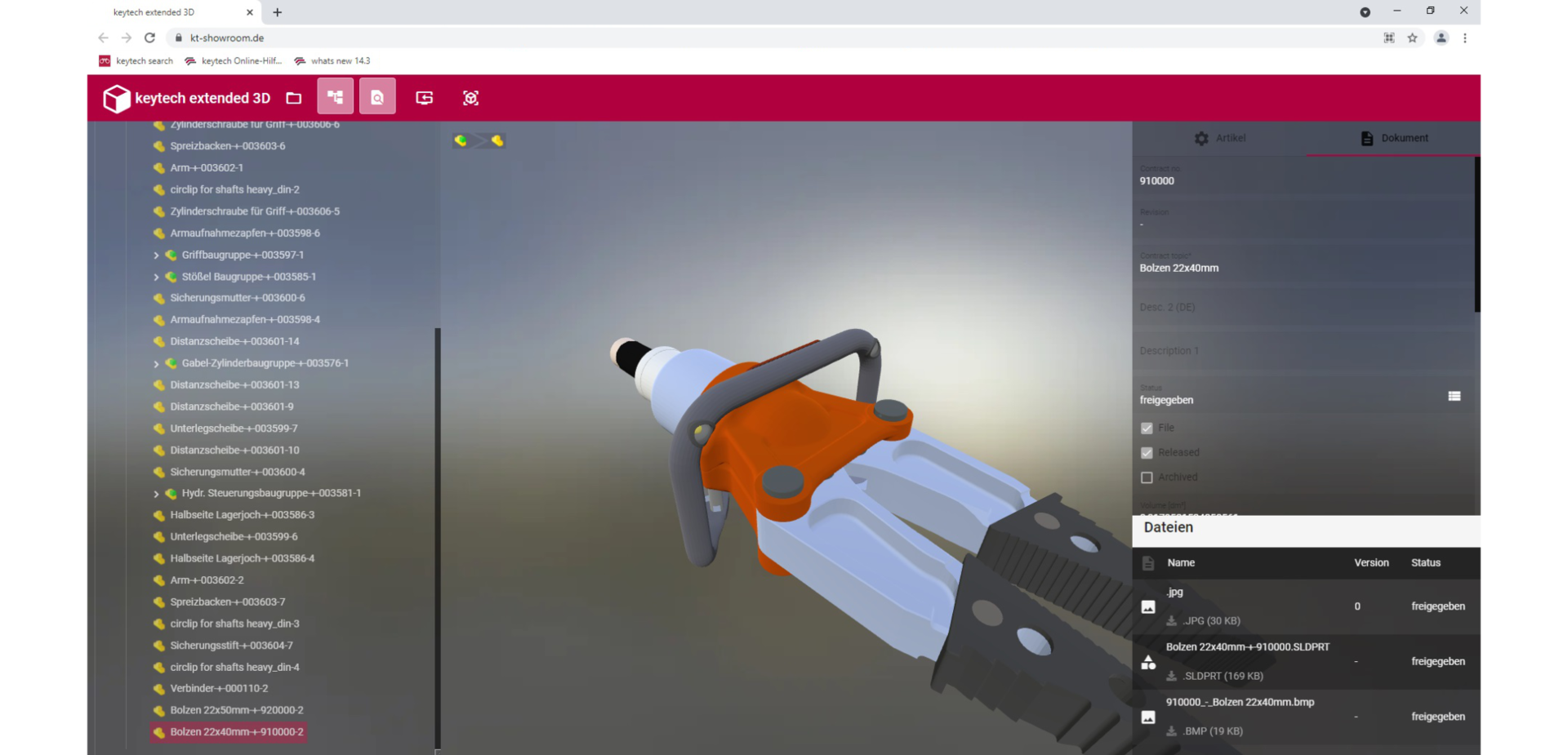This screenshot has height=755, width=1568.
Task: Download the .SLDPRT file
Action: pyautogui.click(x=1171, y=676)
